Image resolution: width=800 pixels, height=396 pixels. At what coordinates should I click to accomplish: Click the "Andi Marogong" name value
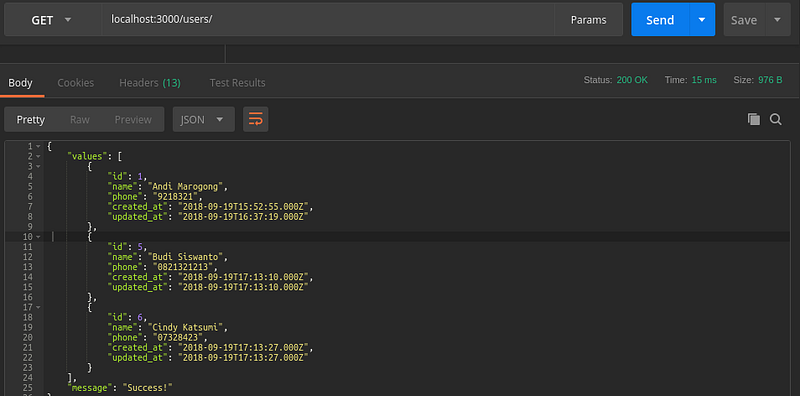coord(185,186)
